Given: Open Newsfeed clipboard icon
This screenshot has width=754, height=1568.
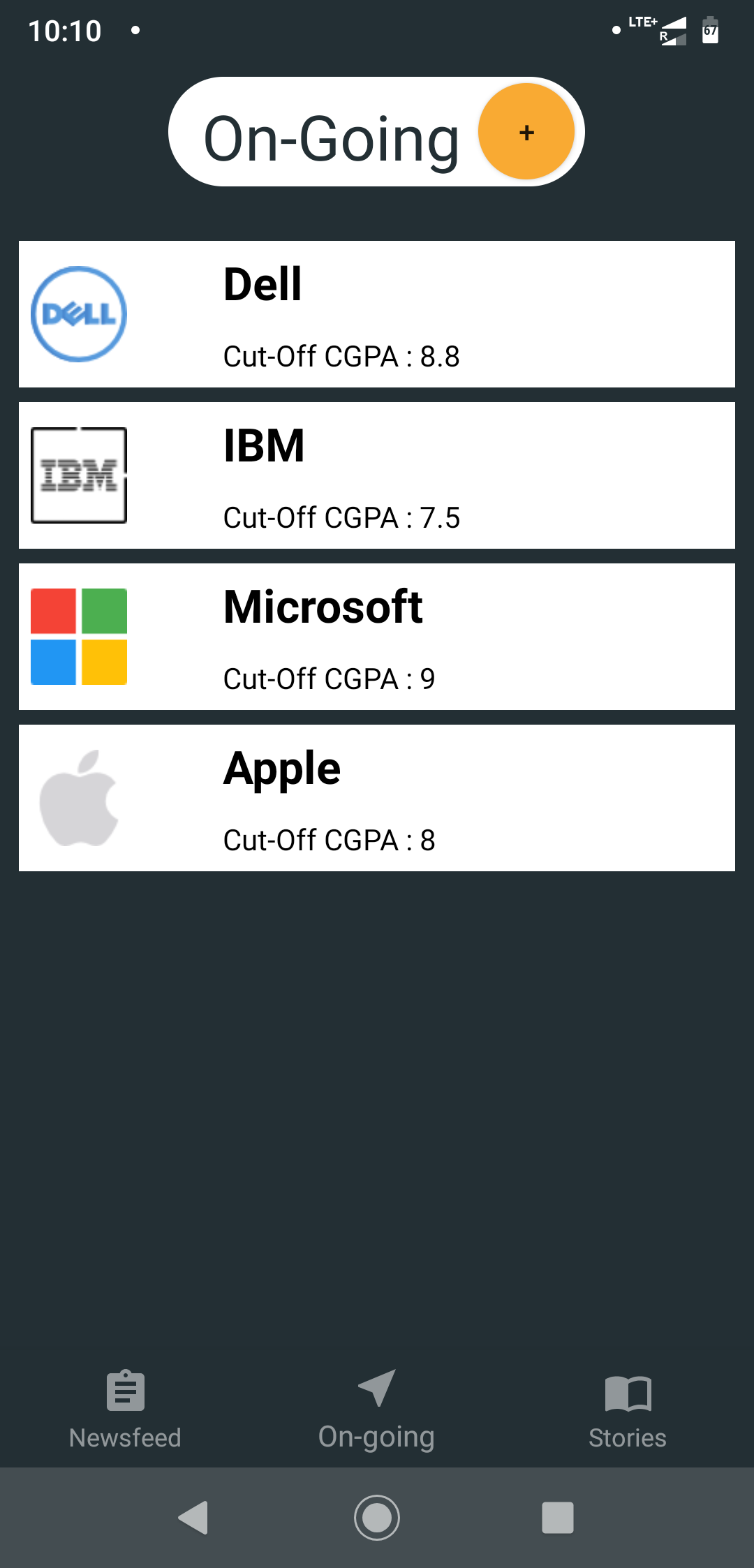Looking at the screenshot, I should click(126, 1391).
